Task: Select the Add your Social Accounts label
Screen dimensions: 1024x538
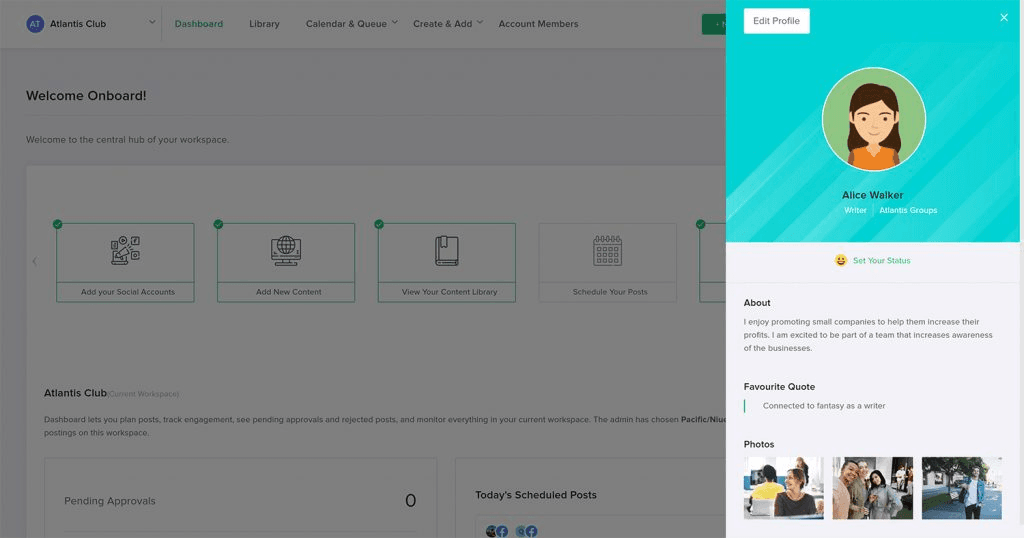Action: pos(128,292)
